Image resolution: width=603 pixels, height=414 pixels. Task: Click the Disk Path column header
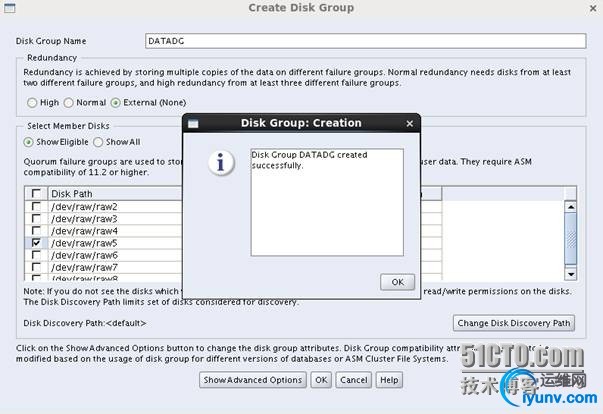[115, 194]
